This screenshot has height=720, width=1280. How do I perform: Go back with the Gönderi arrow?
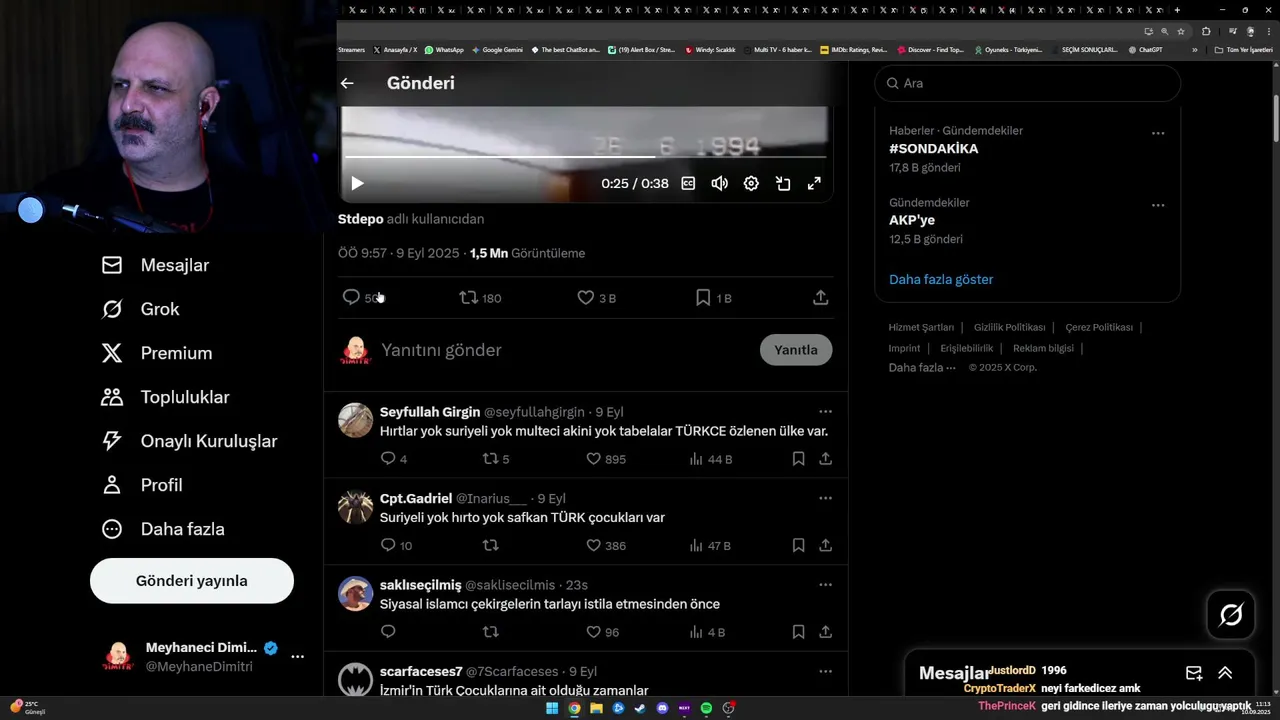[x=347, y=83]
